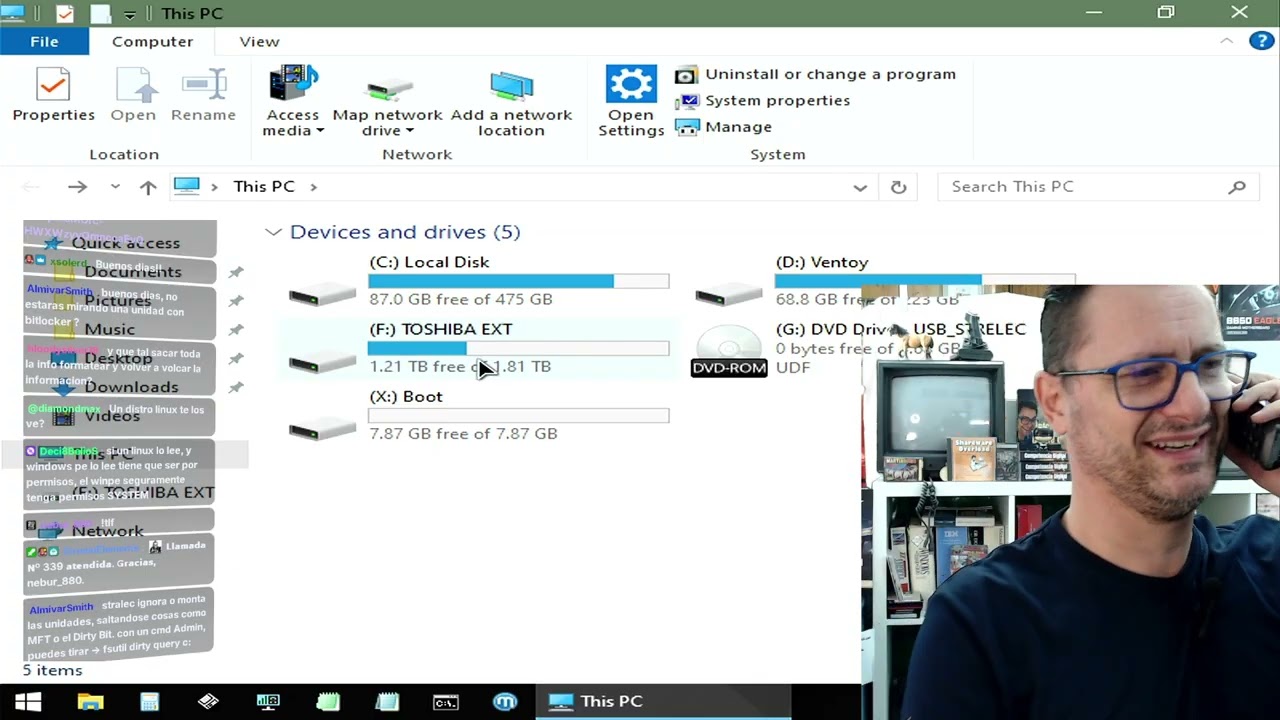Select the (G:) DVD-ROM drive icon
Image resolution: width=1280 pixels, height=720 pixels.
click(x=729, y=350)
